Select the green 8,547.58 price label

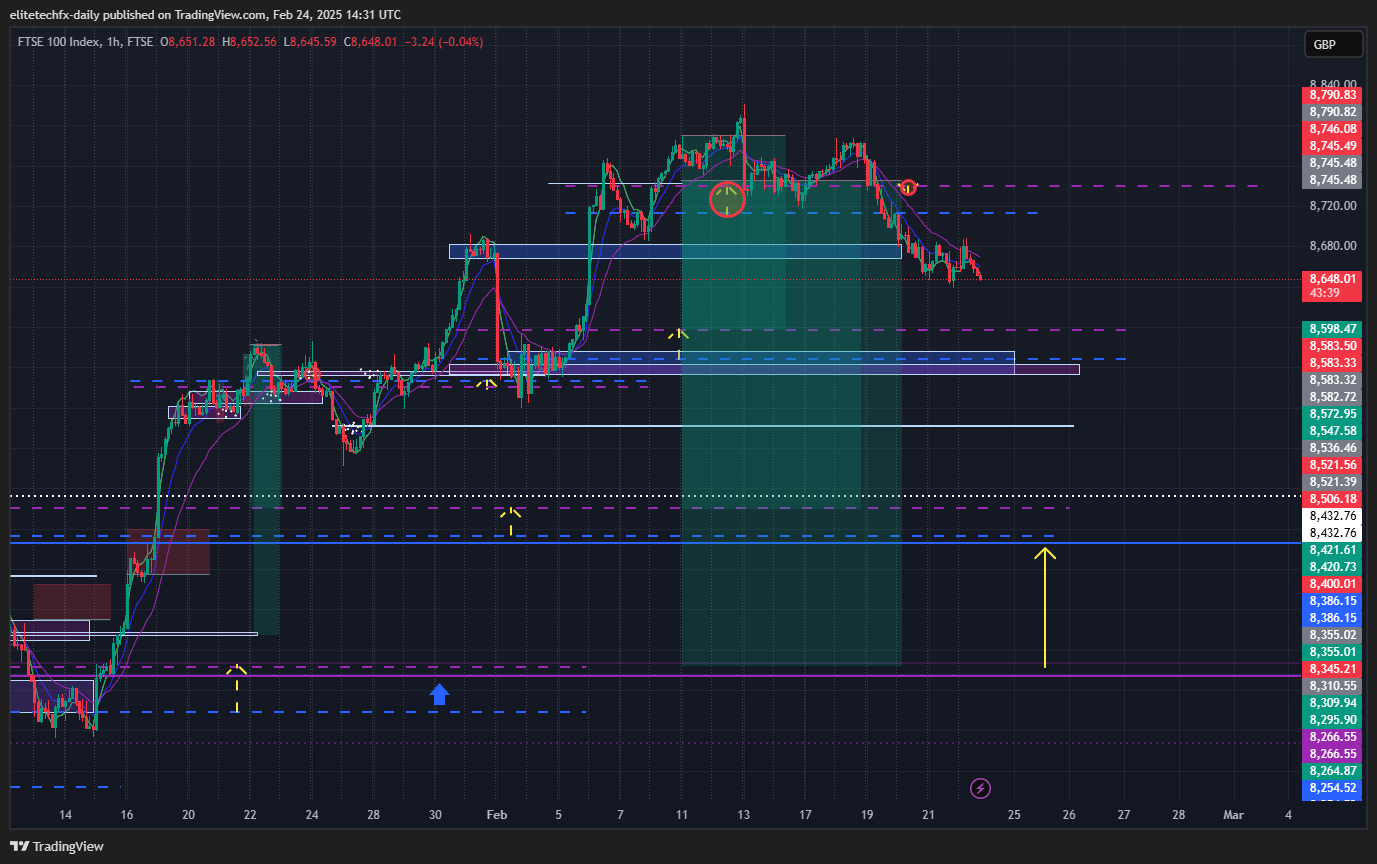pos(1332,431)
